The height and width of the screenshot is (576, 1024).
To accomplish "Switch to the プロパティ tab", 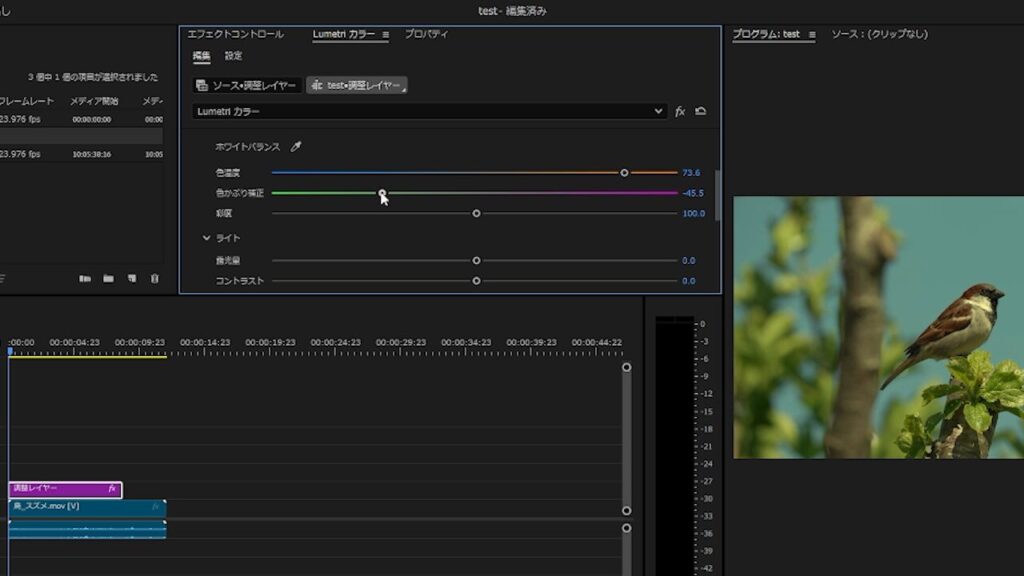I will [426, 34].
